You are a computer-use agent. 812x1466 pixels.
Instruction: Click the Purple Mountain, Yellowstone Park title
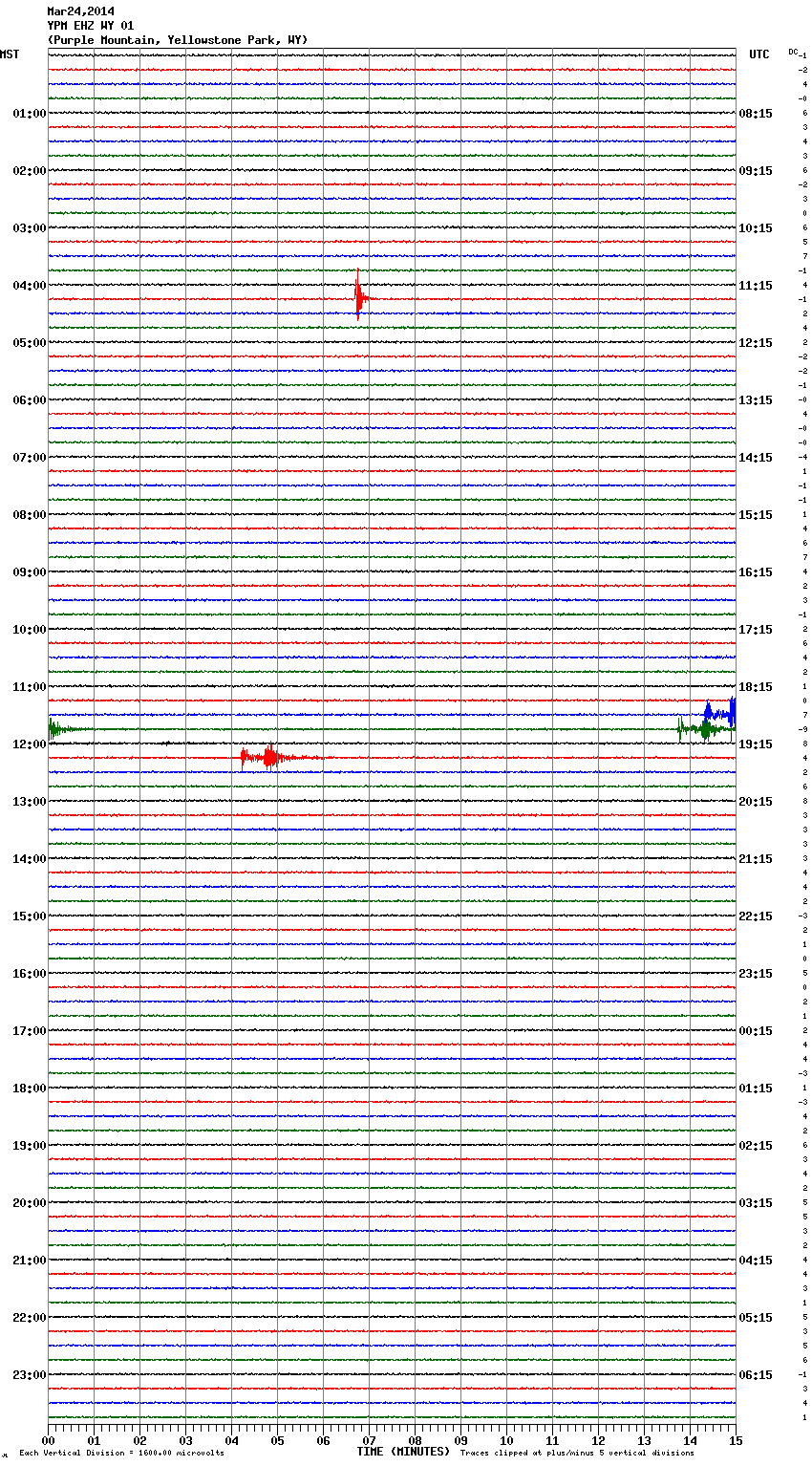[x=178, y=40]
